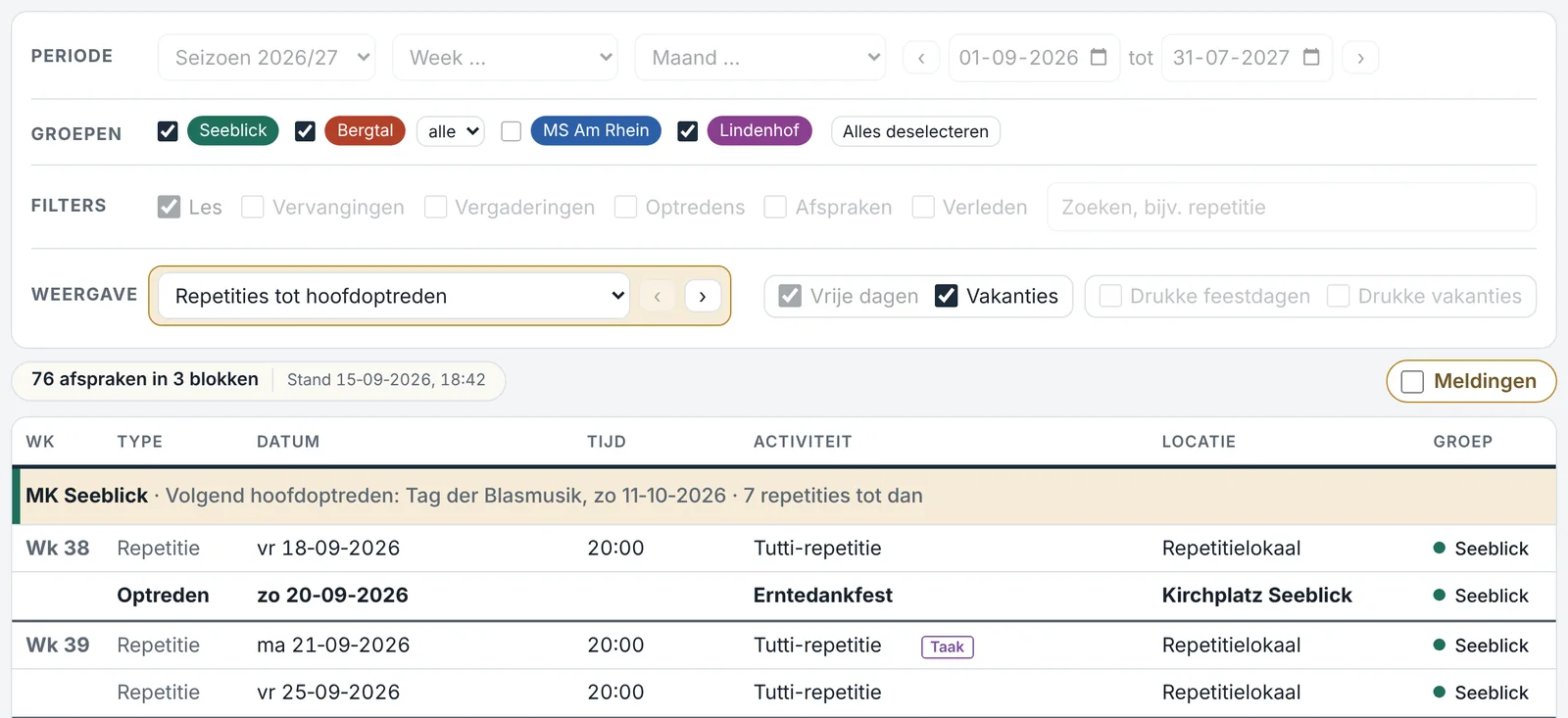This screenshot has width=1568, height=718.
Task: Click the Lindenhof group tag
Action: 759,130
